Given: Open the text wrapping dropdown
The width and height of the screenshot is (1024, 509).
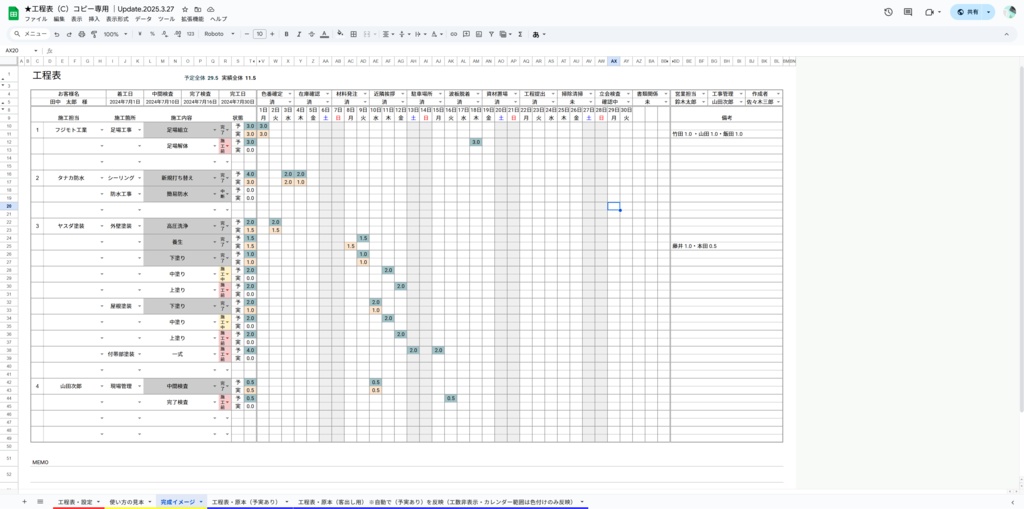Looking at the screenshot, I should pos(420,34).
